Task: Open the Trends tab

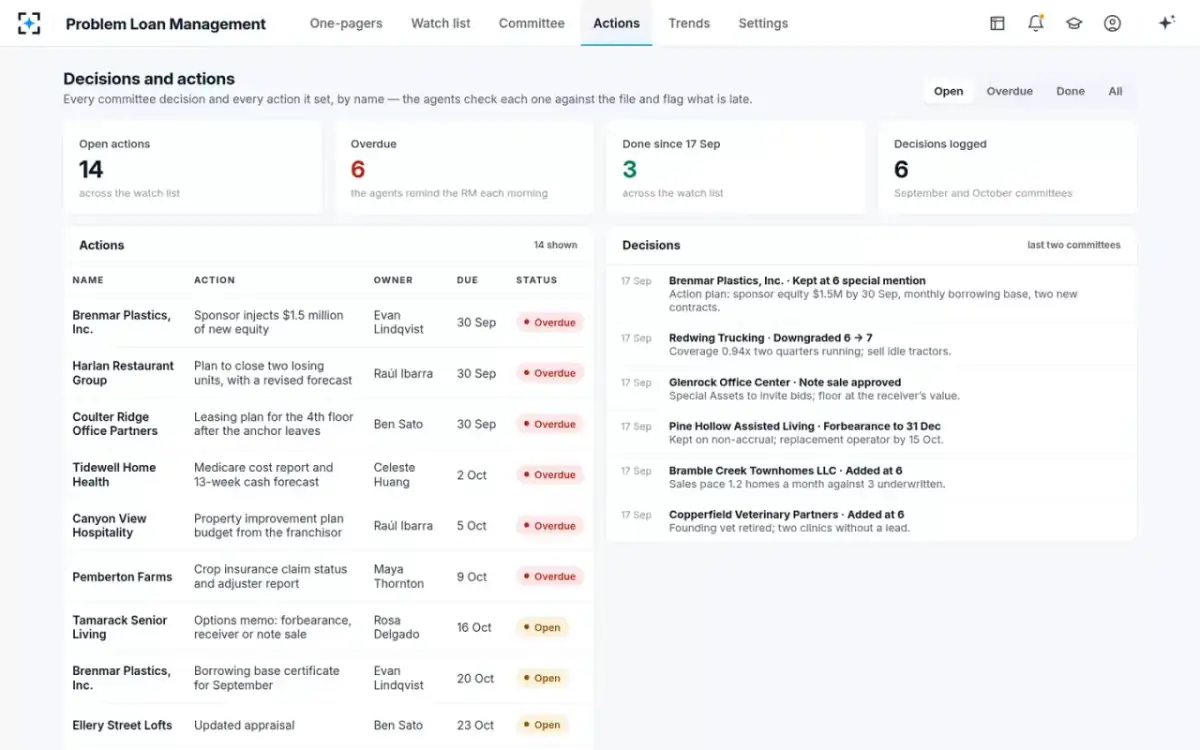Action: pos(689,23)
